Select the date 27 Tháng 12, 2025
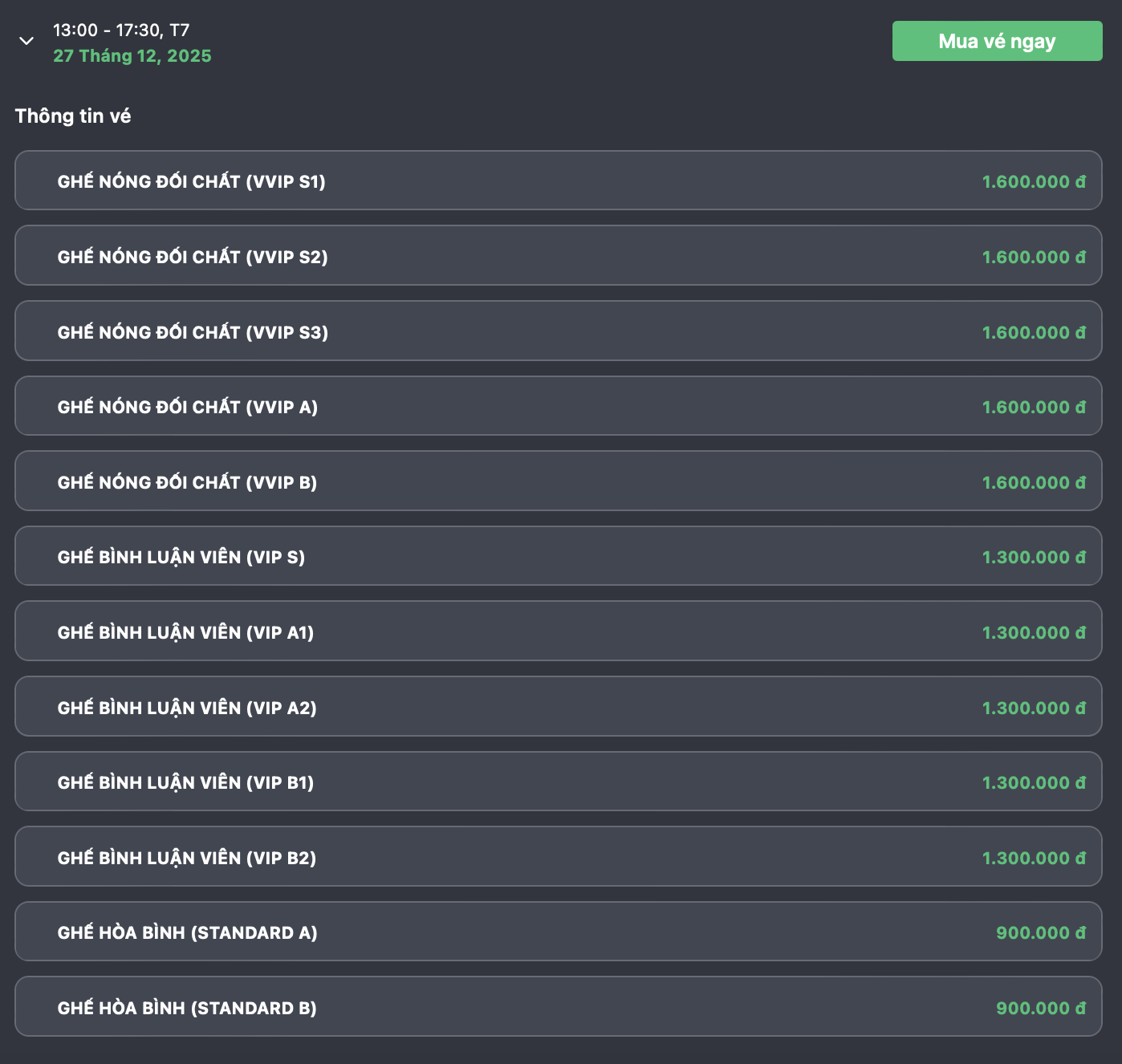The width and height of the screenshot is (1122, 1064). [x=132, y=56]
